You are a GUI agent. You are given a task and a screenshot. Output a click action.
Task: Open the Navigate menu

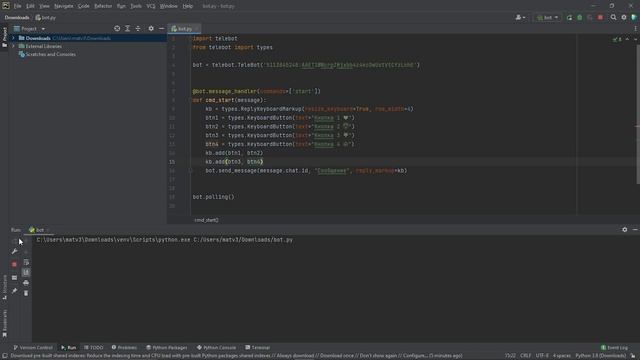[64, 6]
